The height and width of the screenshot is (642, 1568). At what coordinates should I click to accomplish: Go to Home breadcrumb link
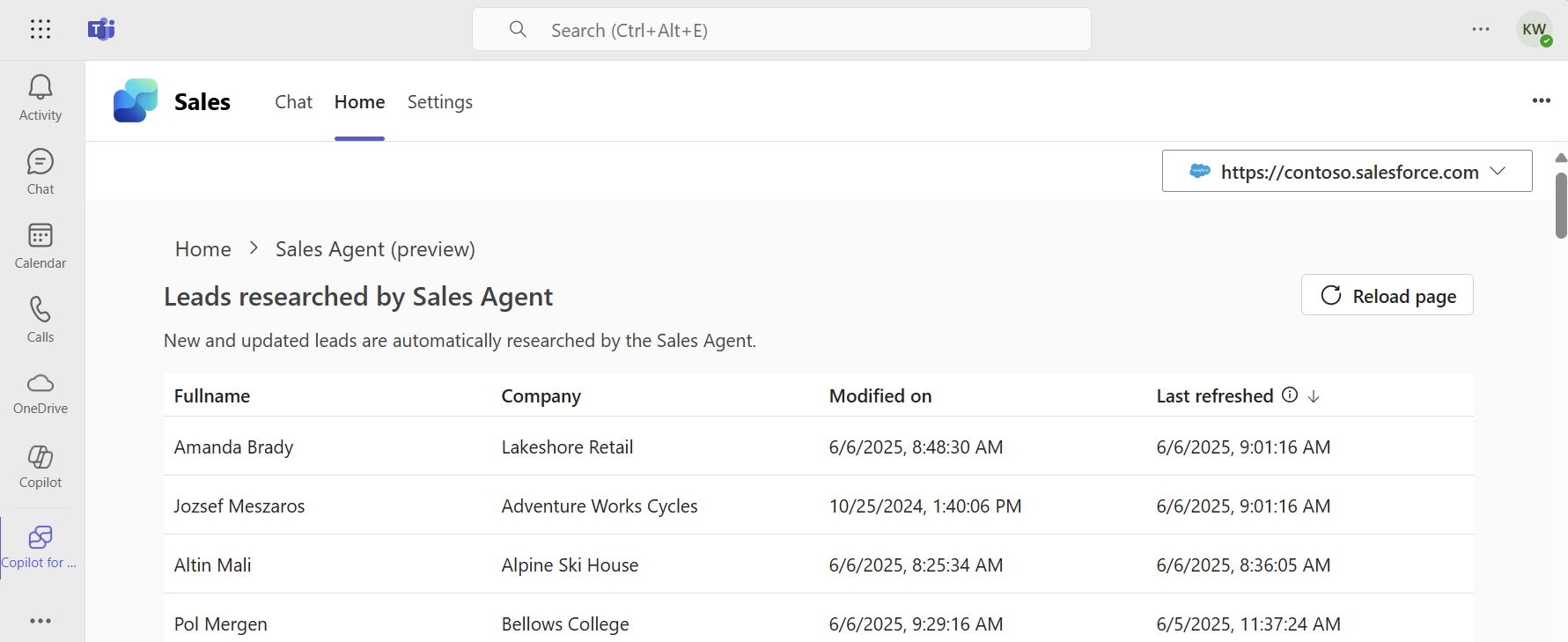202,249
